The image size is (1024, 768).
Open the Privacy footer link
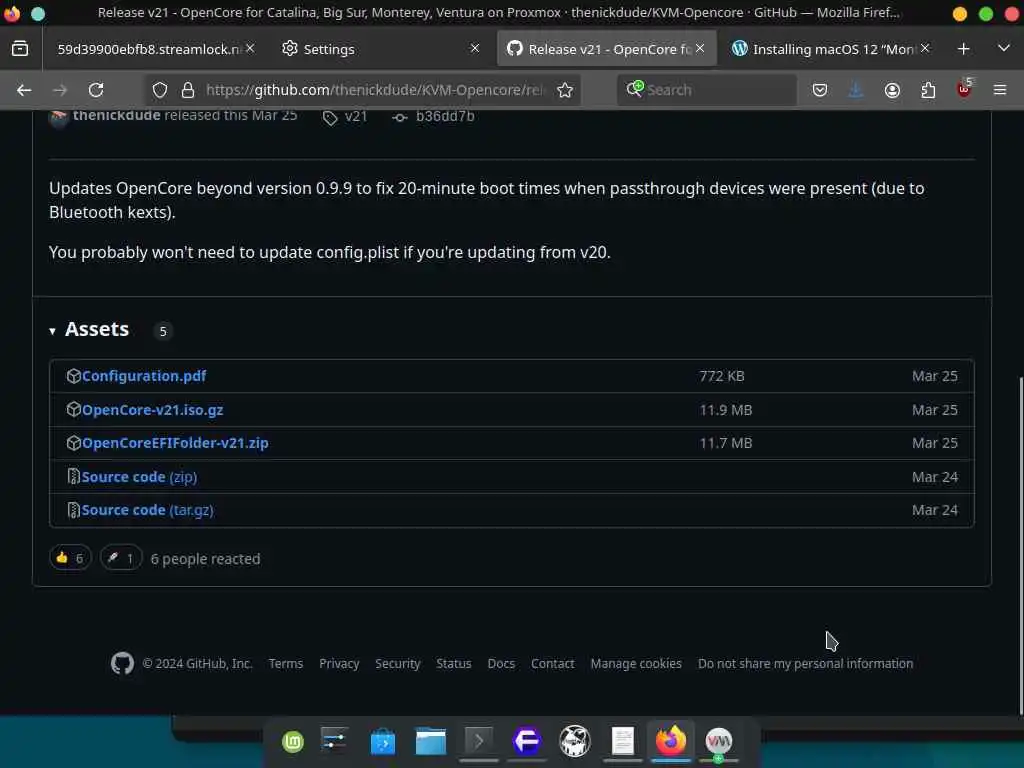click(x=339, y=664)
